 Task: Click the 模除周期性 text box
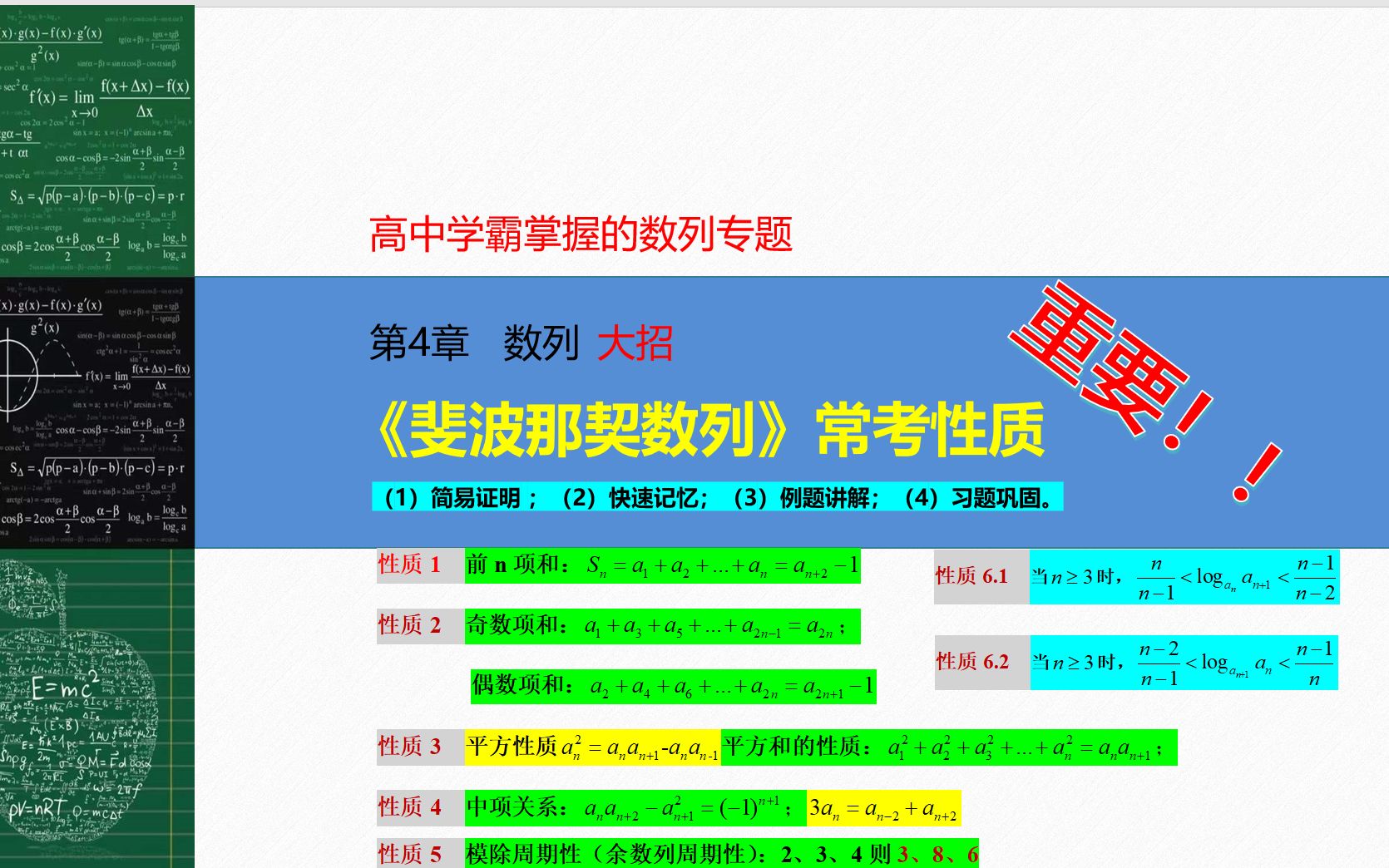(x=722, y=854)
